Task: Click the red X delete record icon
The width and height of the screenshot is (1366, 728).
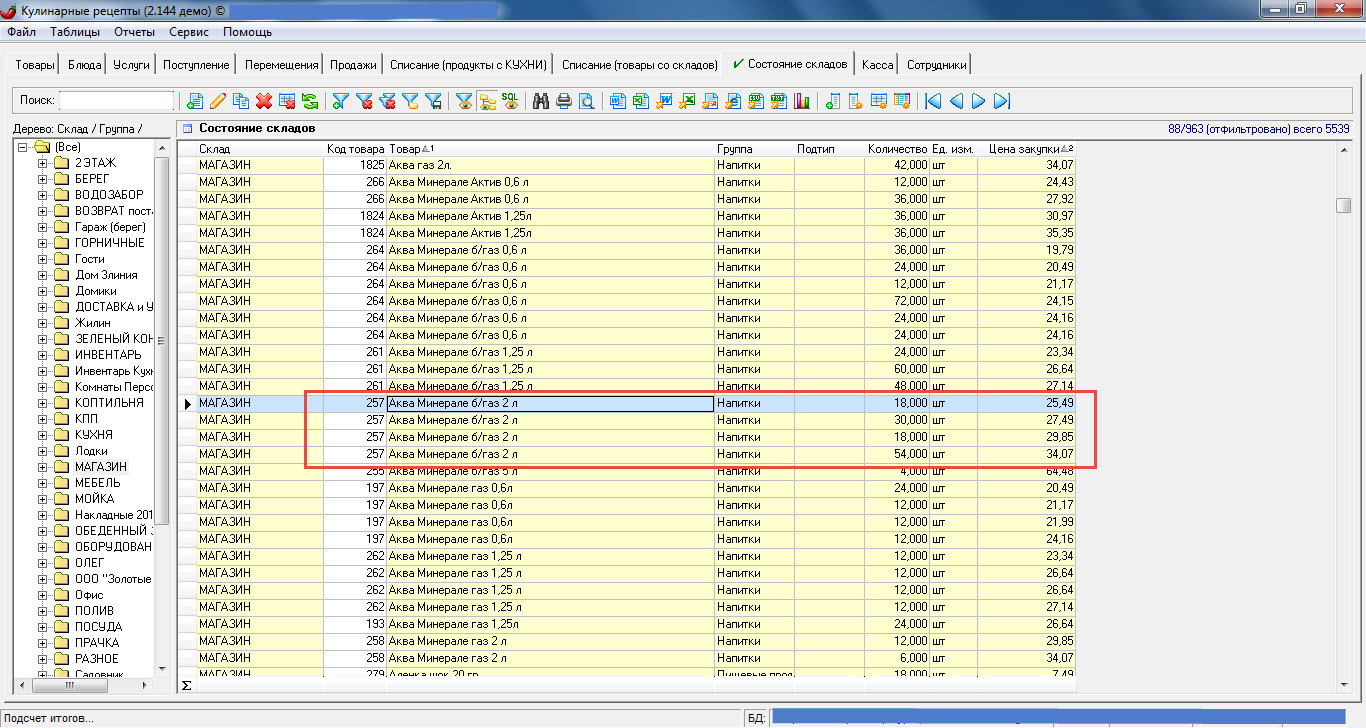Action: [264, 101]
